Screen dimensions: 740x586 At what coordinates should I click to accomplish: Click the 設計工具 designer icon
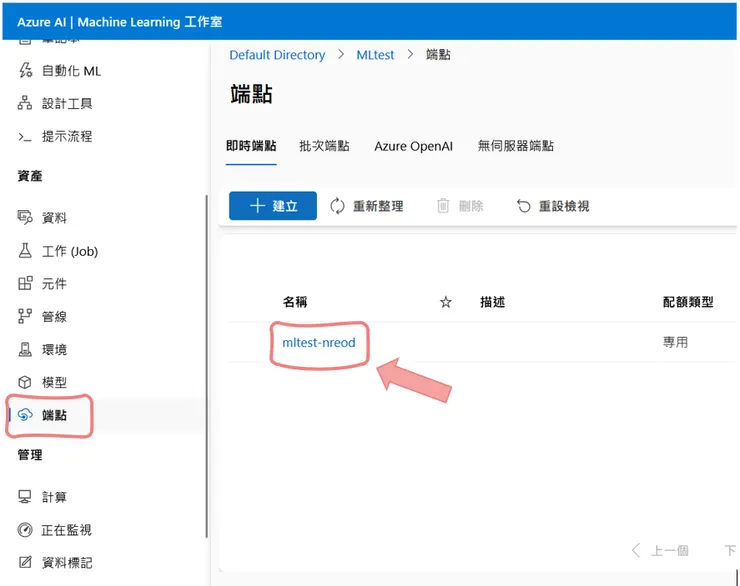click(x=25, y=103)
